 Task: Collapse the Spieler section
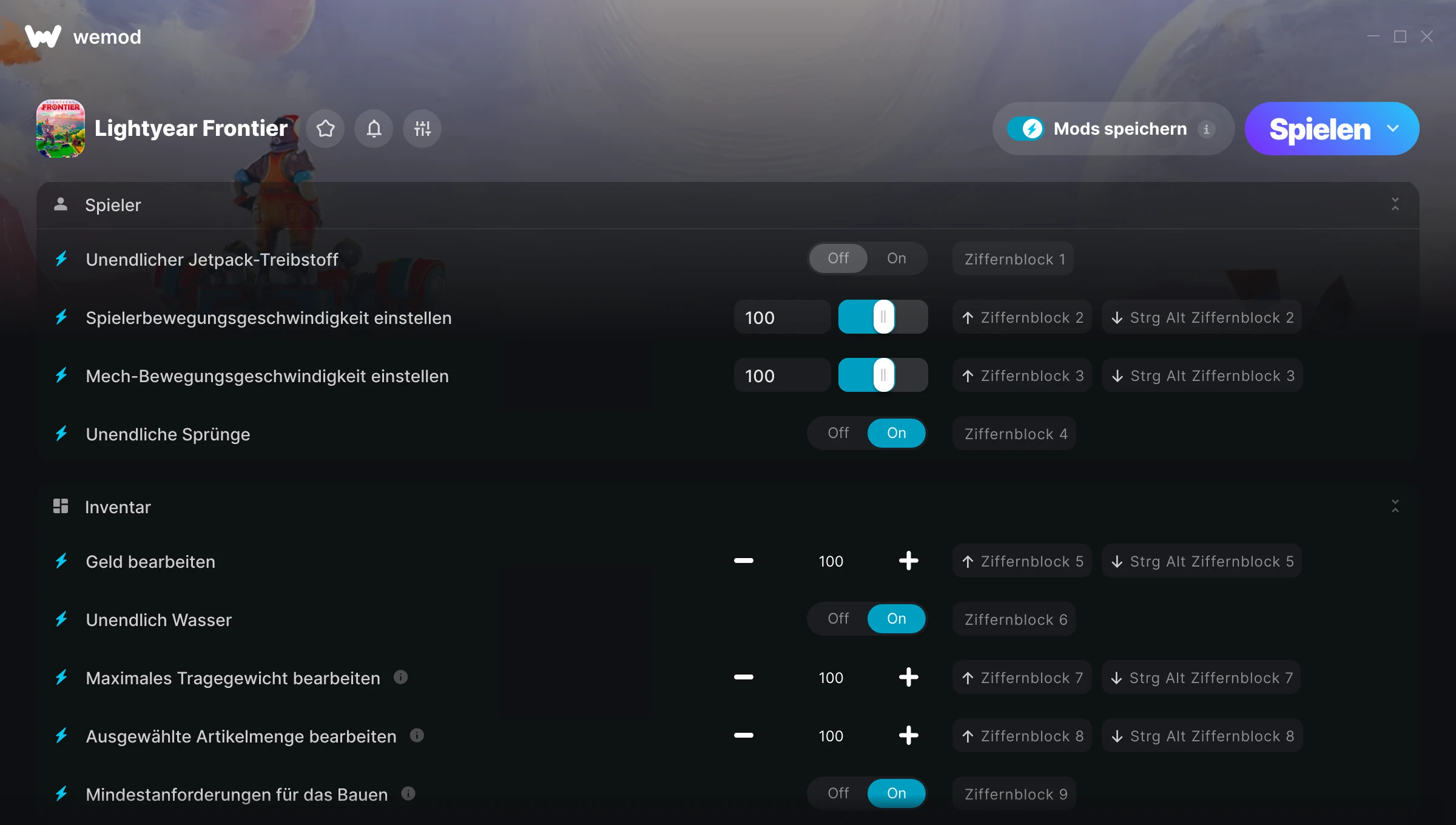pos(1395,204)
